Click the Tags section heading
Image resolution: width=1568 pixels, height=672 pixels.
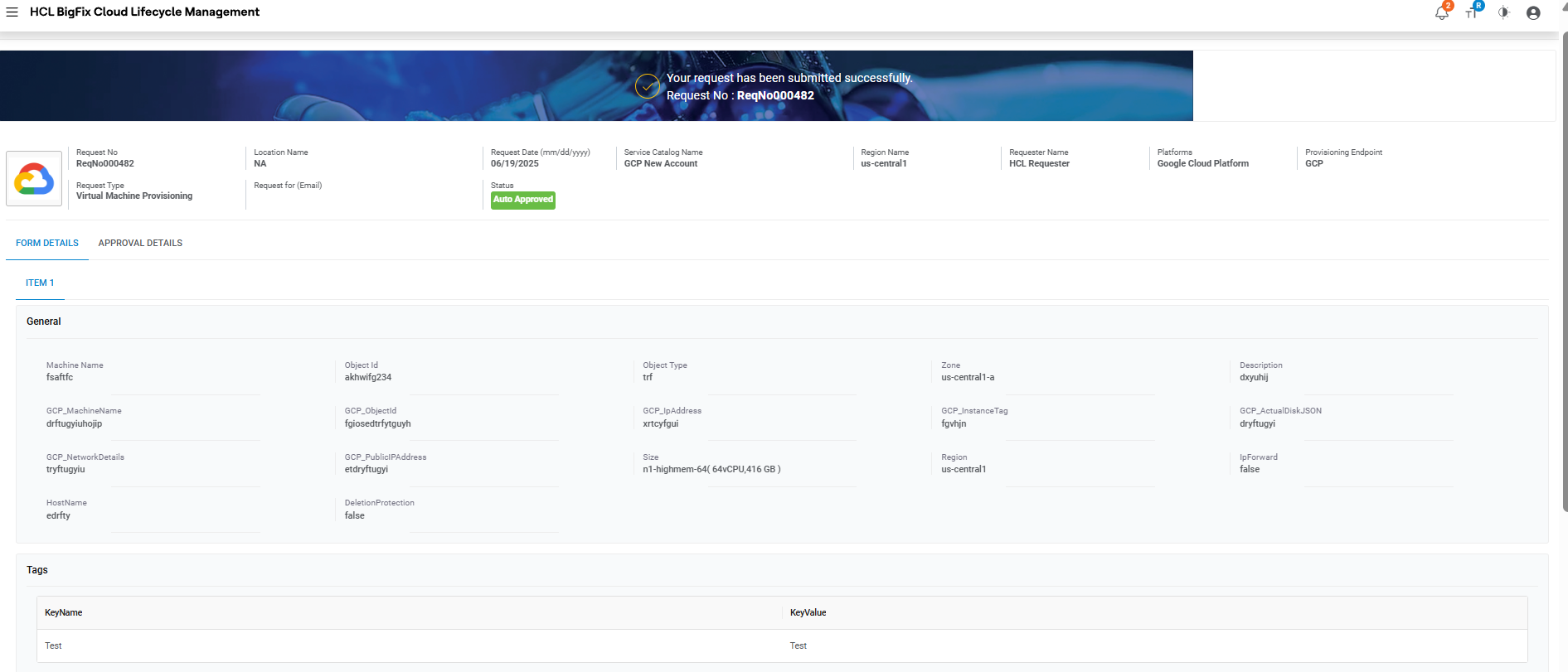pos(37,570)
